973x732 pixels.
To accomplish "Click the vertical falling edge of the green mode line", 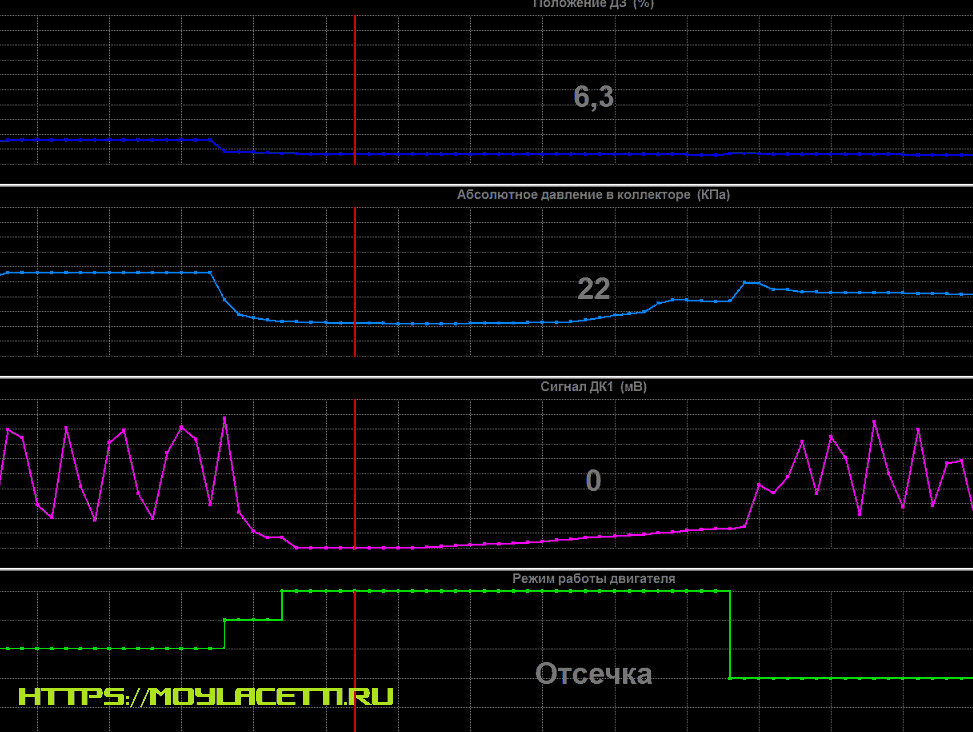I will click(x=730, y=635).
